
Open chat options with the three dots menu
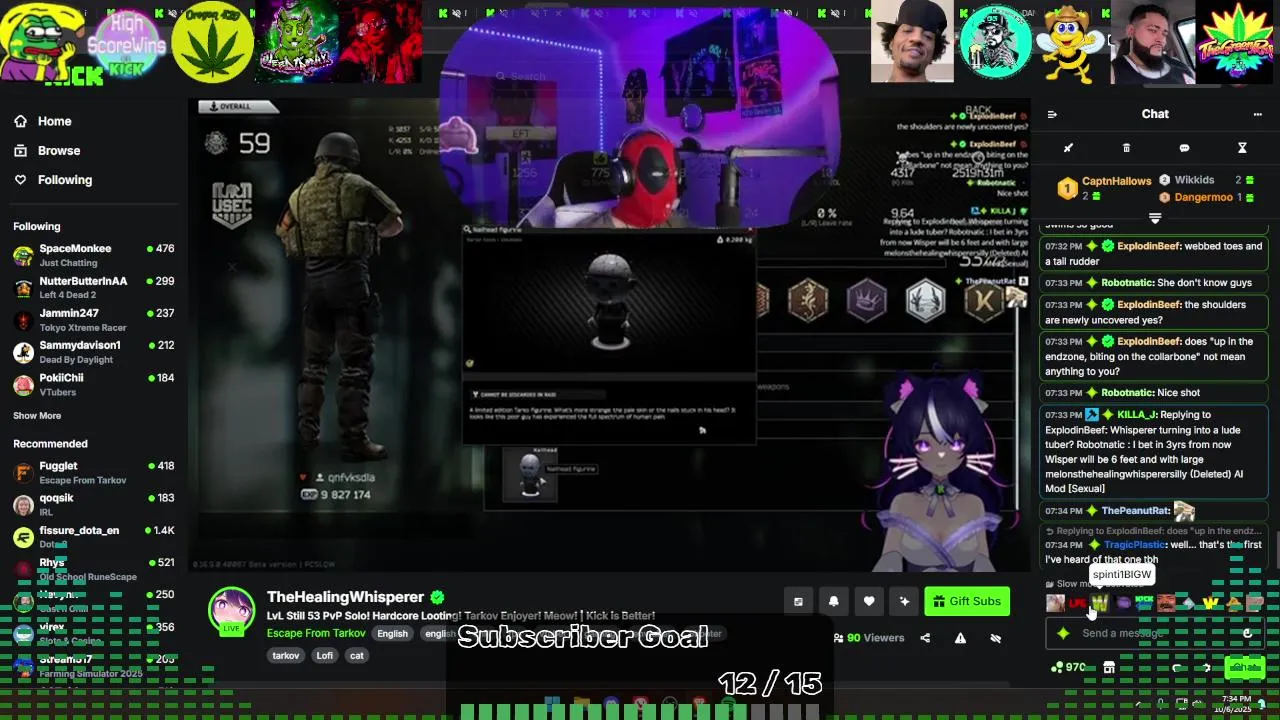pyautogui.click(x=1258, y=114)
